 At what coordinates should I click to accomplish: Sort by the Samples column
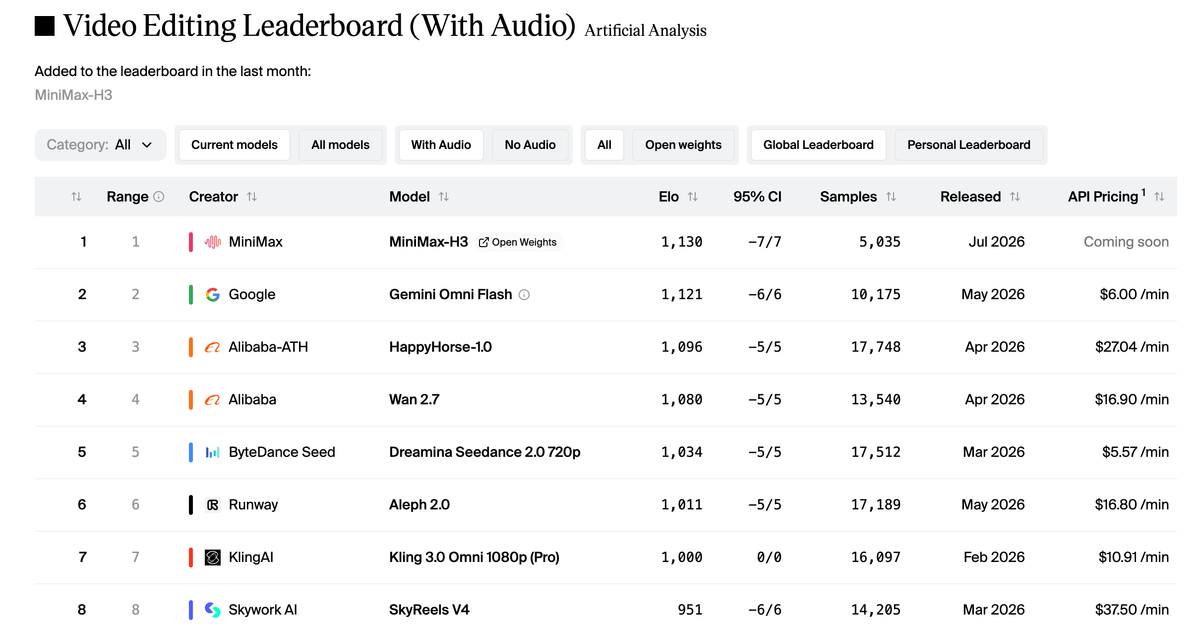[x=891, y=197]
